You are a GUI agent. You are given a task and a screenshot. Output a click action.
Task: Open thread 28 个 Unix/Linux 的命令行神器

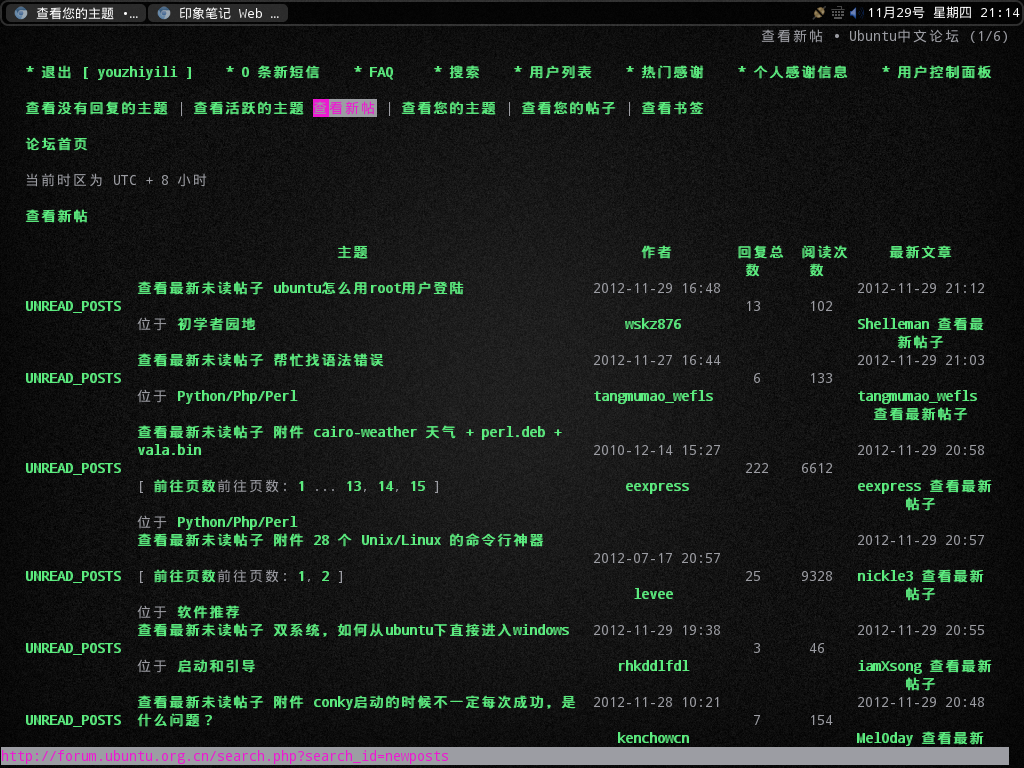point(428,541)
